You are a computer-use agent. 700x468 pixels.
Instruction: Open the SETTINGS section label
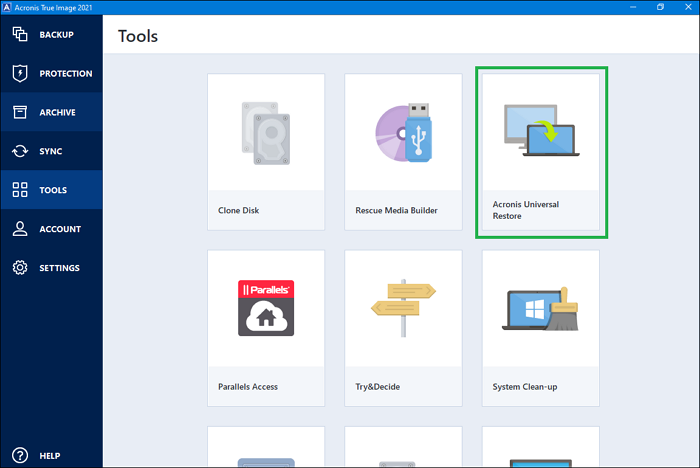[59, 268]
